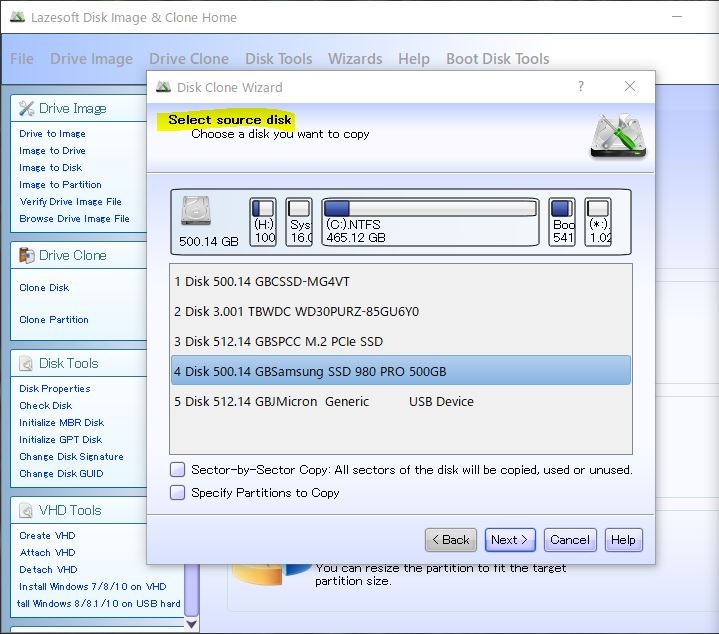The width and height of the screenshot is (719, 634).
Task: Open the Boot Disk Tools menu
Action: [x=498, y=59]
